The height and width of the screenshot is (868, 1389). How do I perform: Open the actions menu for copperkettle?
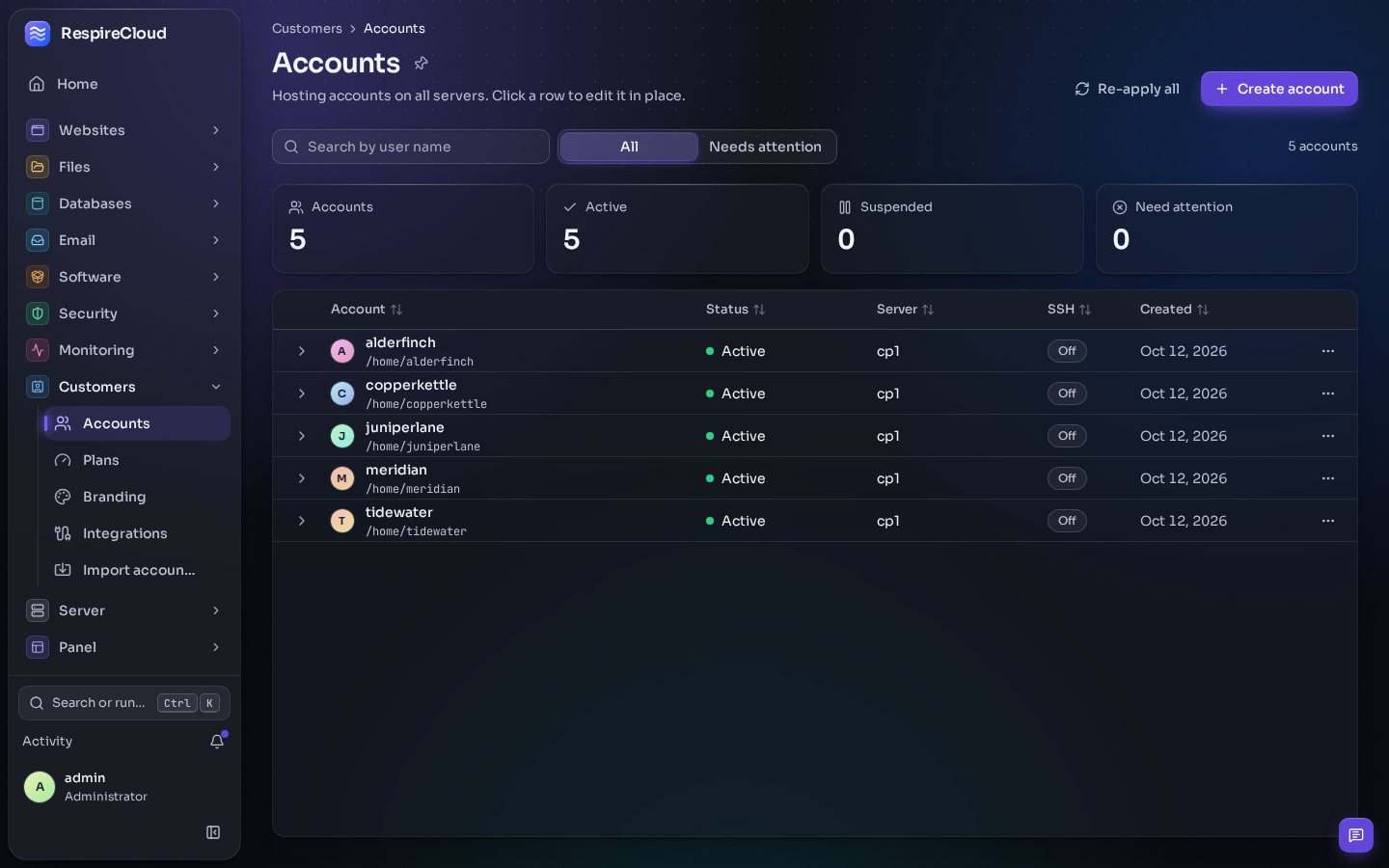point(1328,393)
